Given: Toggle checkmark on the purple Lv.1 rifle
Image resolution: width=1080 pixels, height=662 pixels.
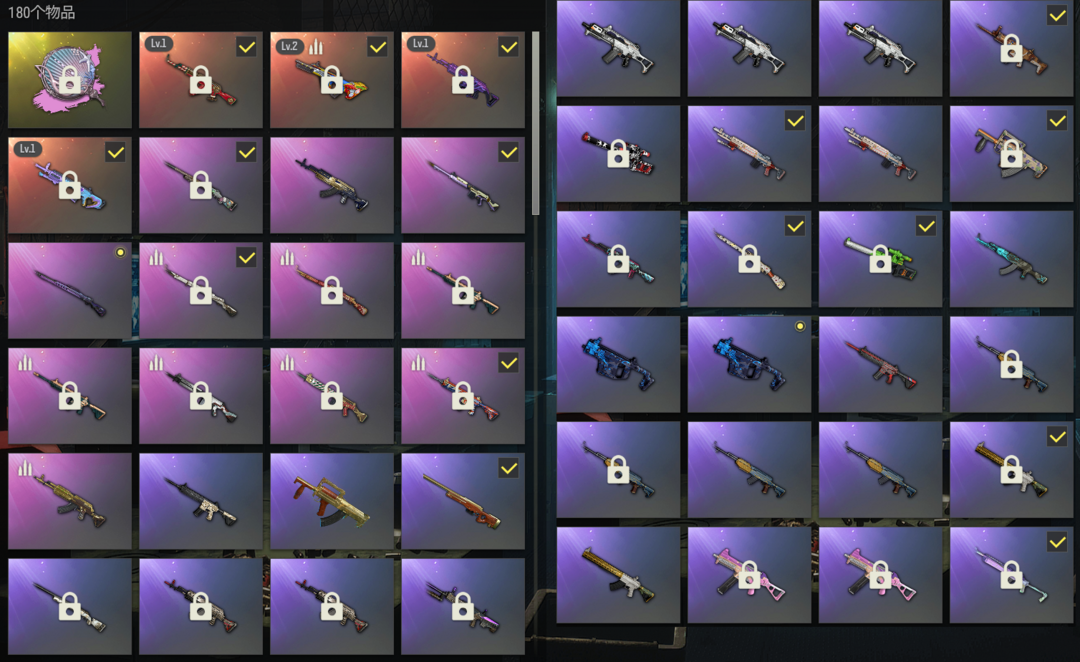Looking at the screenshot, I should [508, 48].
